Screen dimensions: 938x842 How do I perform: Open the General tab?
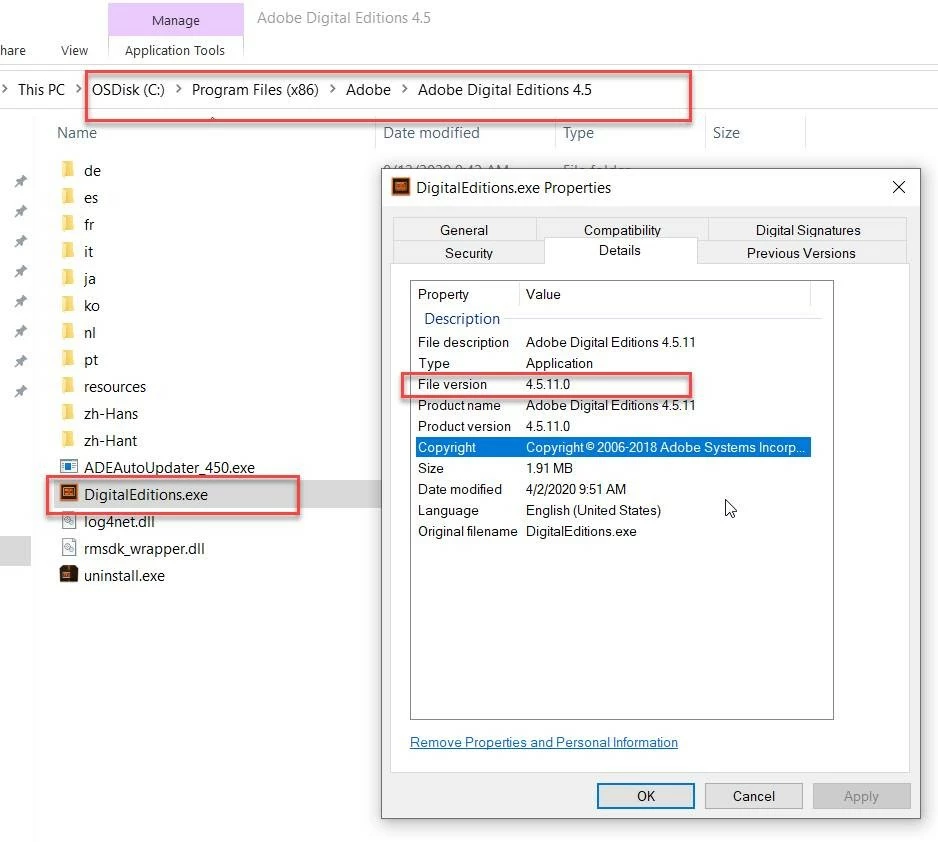point(464,230)
